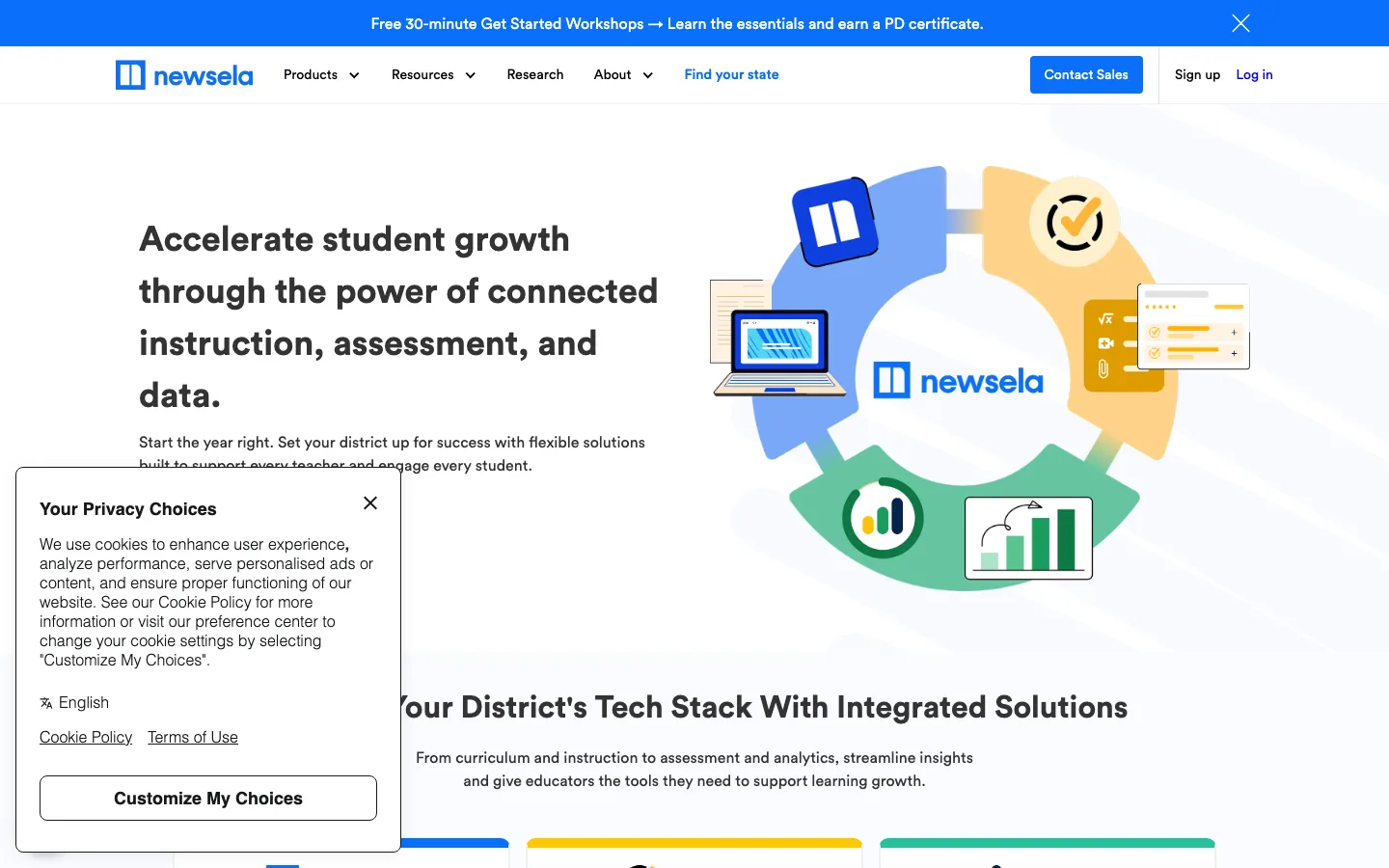Screen dimensions: 1389x868
Task: Click the Customize My Choices button
Action: click(x=208, y=799)
